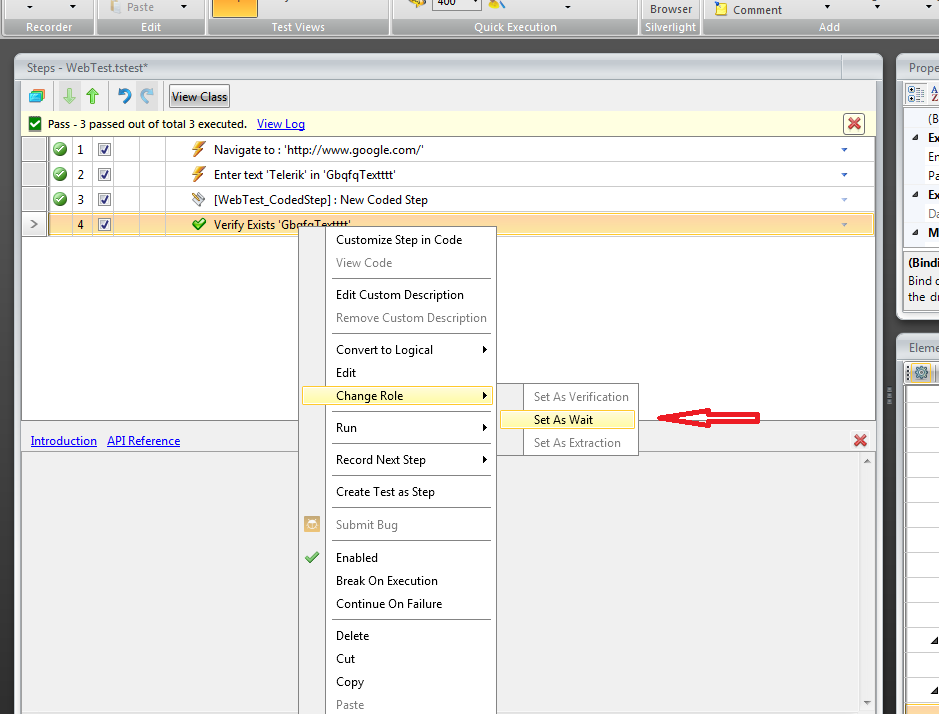Choose Copy in context menu
The height and width of the screenshot is (714, 939).
point(398,682)
